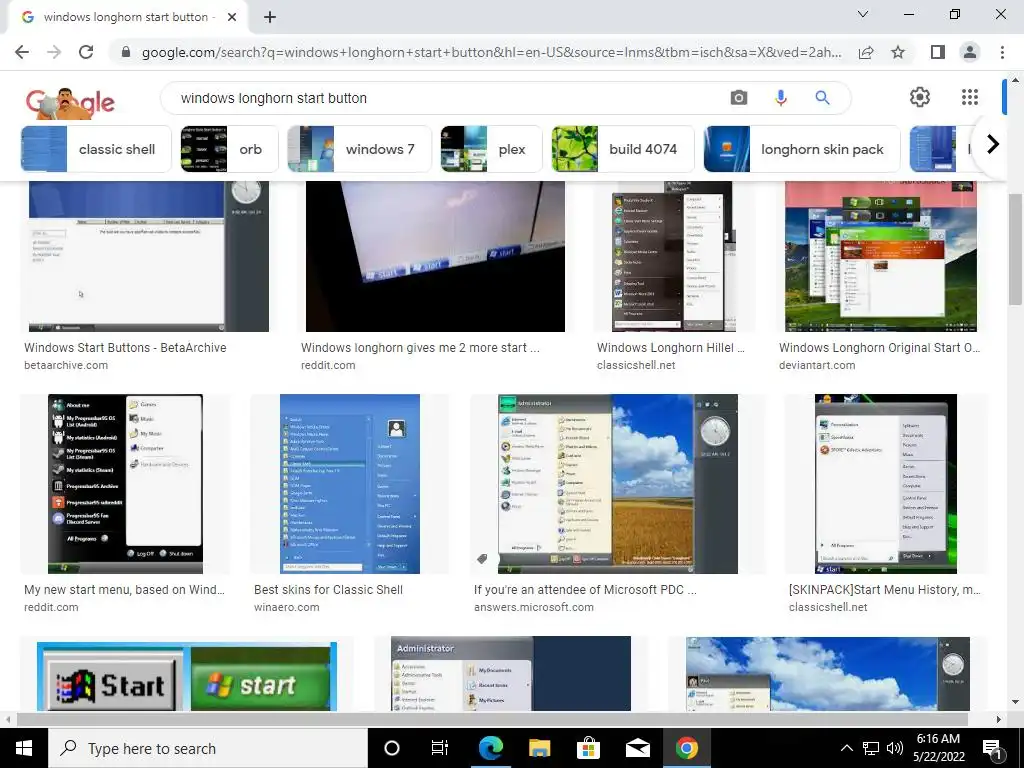Screen dimensions: 1024x768
Task: Open Task View on taskbar
Action: [440, 748]
